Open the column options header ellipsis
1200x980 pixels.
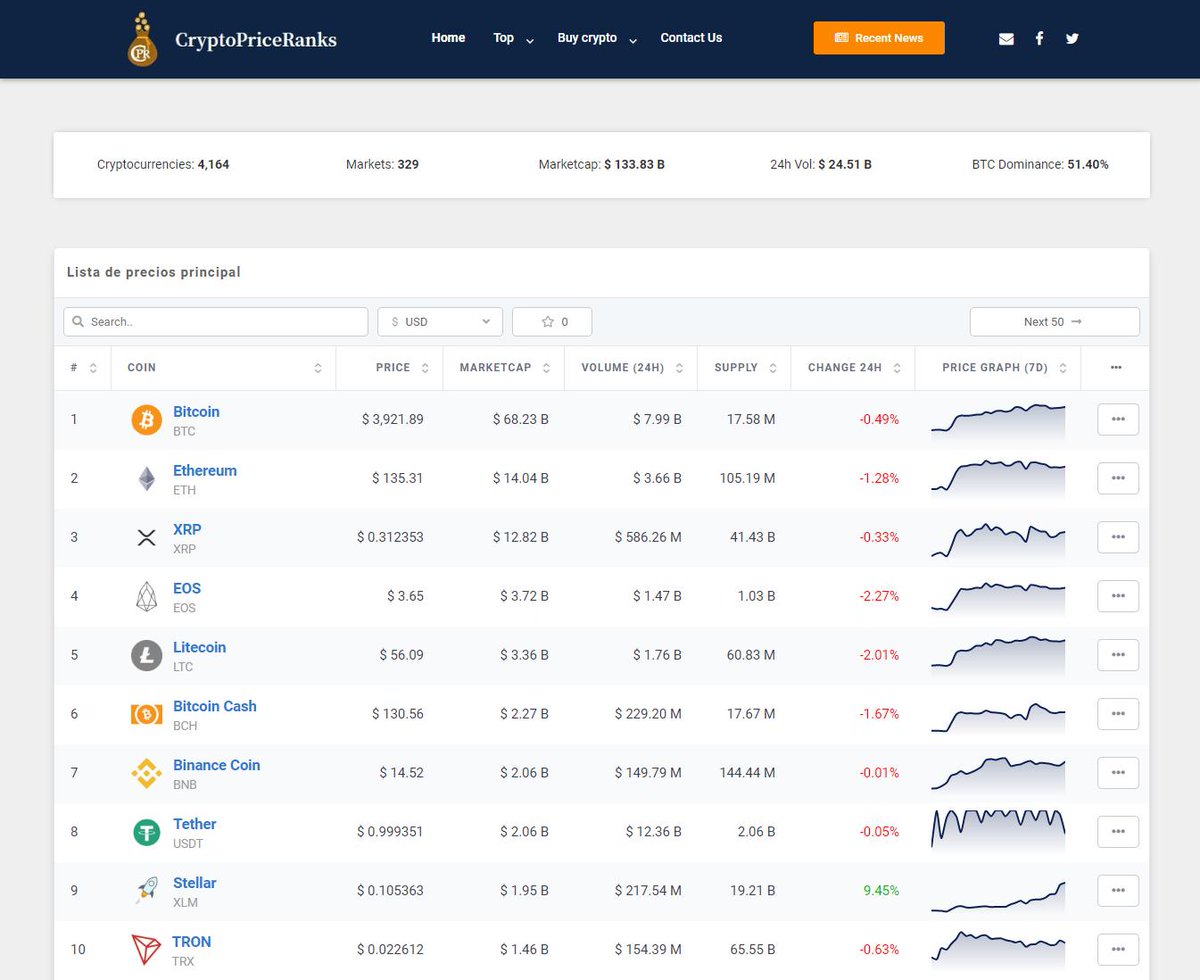coord(1115,368)
